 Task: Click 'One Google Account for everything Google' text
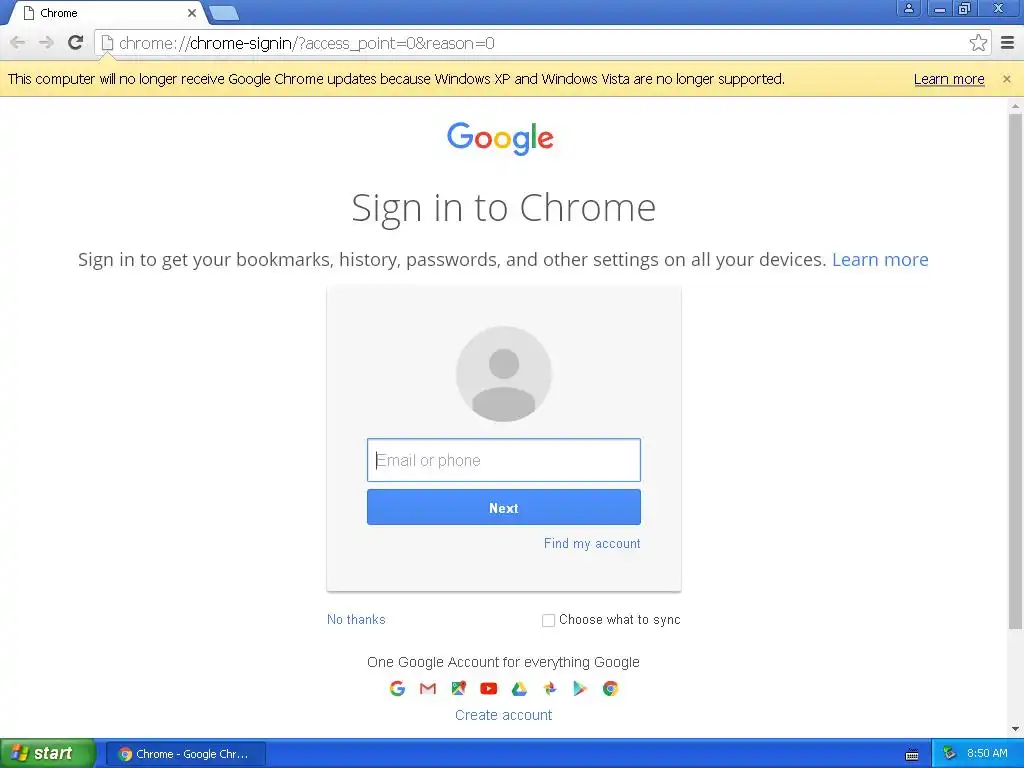pyautogui.click(x=504, y=662)
